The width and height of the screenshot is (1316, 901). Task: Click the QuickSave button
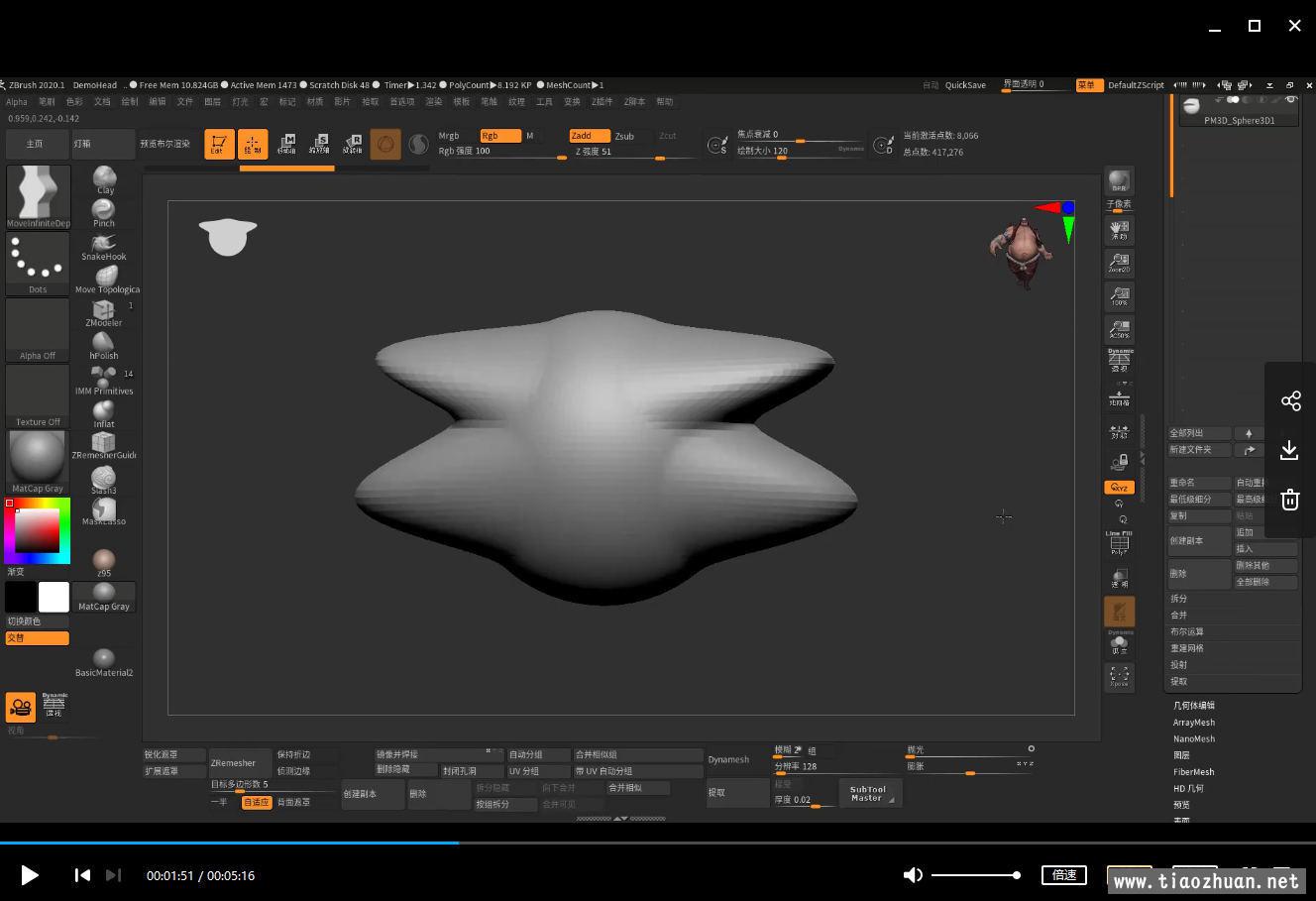point(965,85)
